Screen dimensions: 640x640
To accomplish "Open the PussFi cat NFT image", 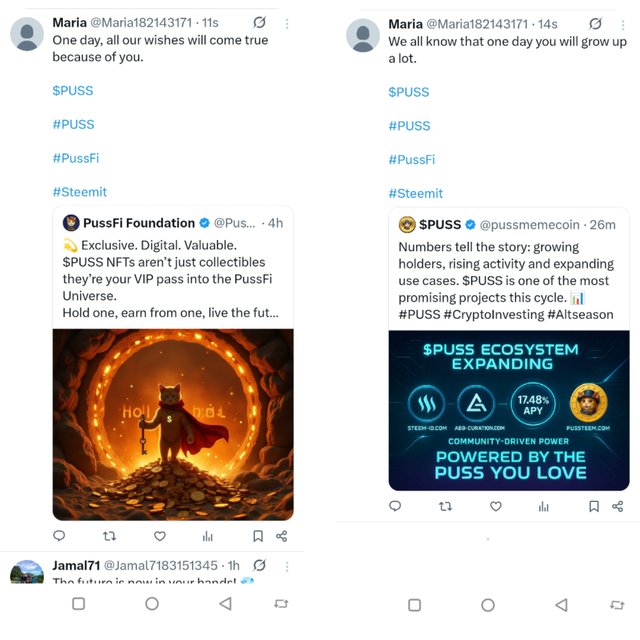I will pos(173,425).
